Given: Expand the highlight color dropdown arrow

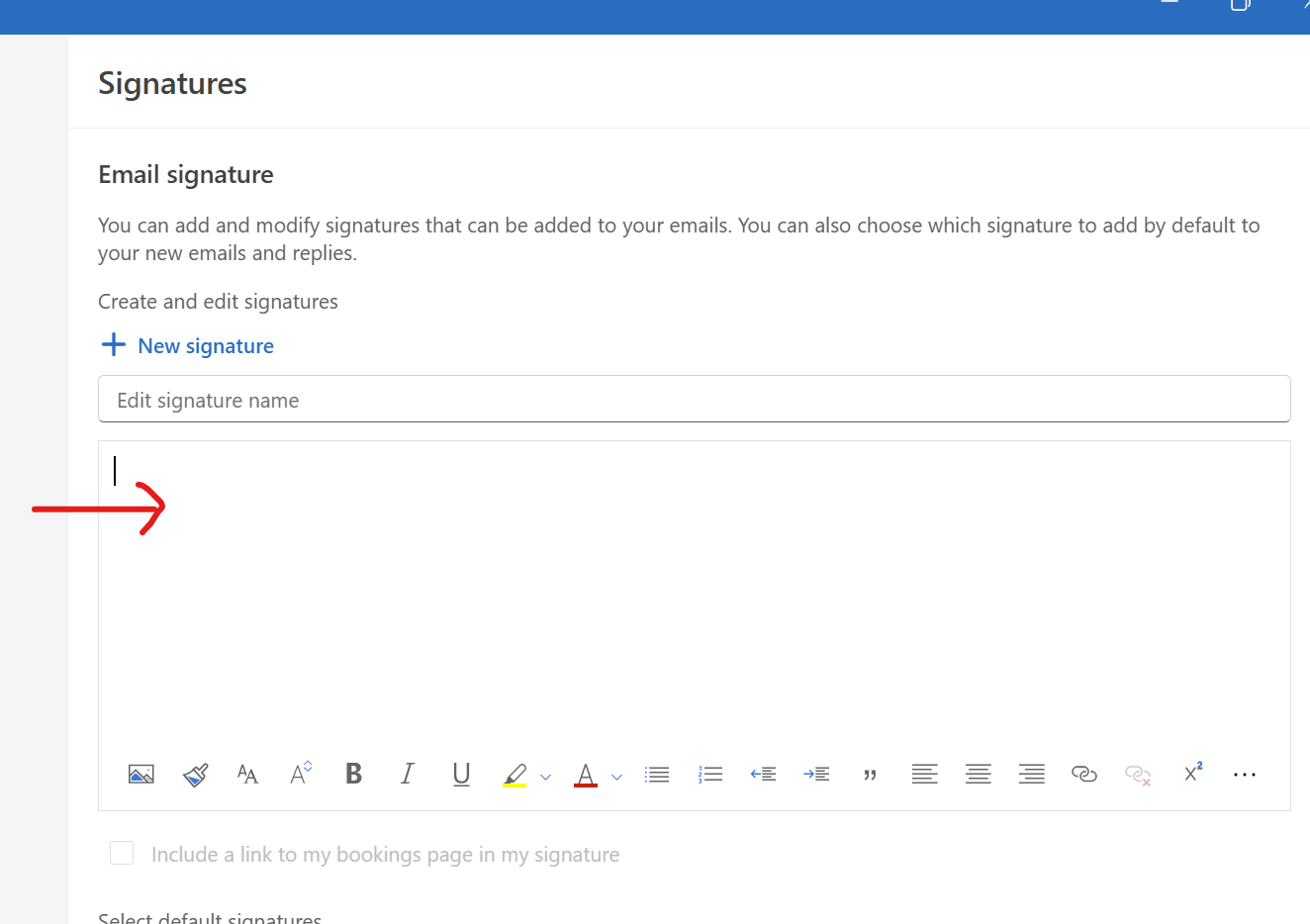Looking at the screenshot, I should tap(545, 777).
